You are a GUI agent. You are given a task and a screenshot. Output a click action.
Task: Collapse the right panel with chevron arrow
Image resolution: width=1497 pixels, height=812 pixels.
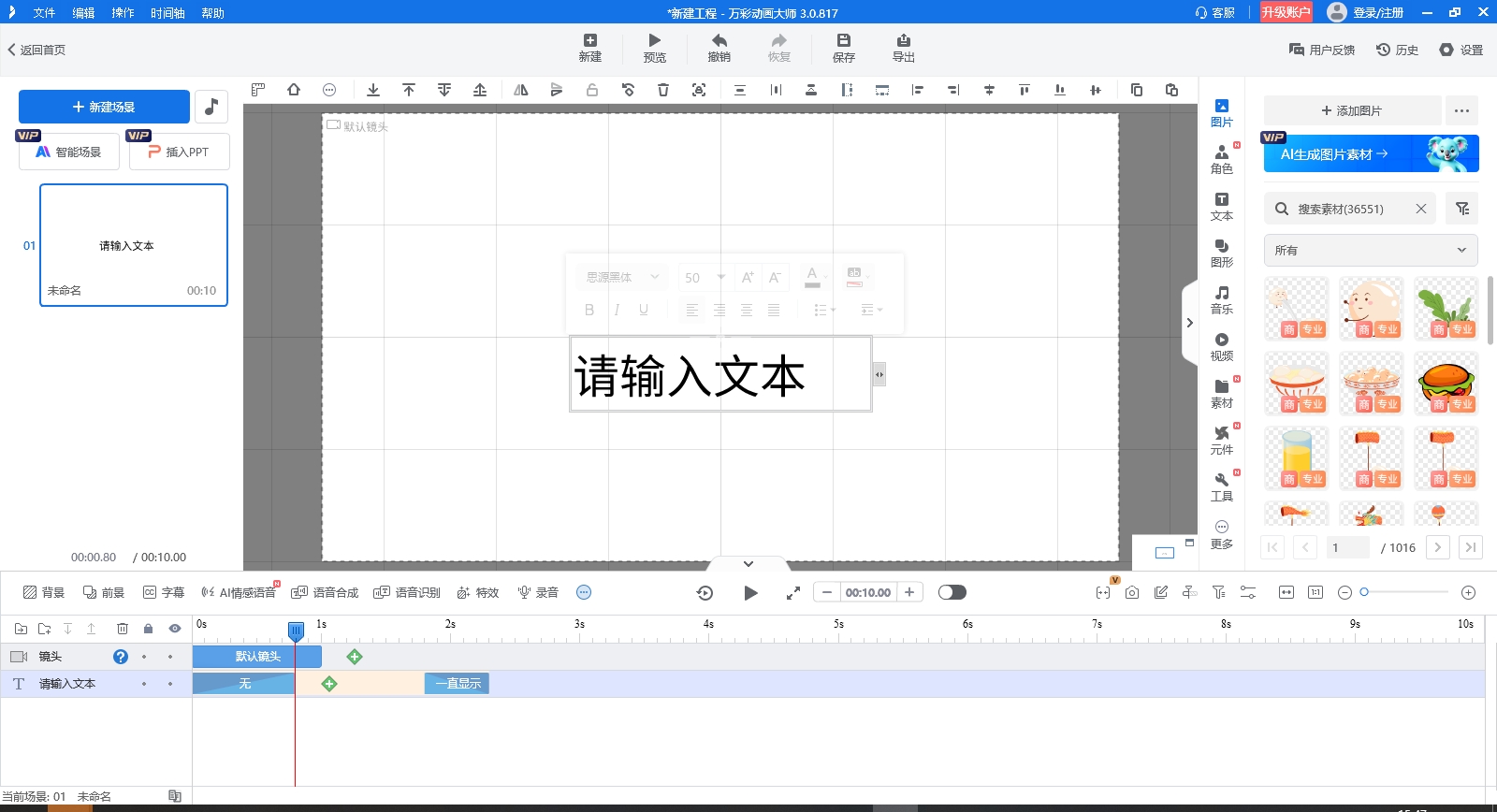(1189, 323)
